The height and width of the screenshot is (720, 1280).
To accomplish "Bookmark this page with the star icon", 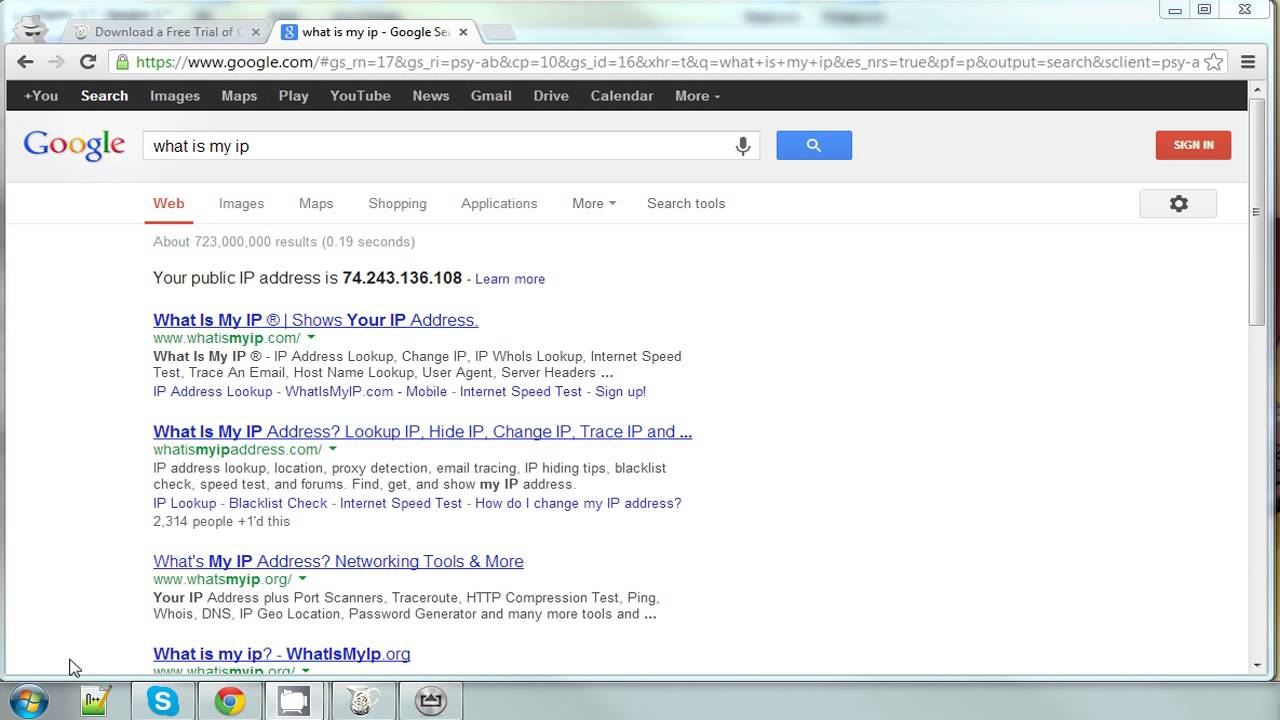I will [1213, 62].
